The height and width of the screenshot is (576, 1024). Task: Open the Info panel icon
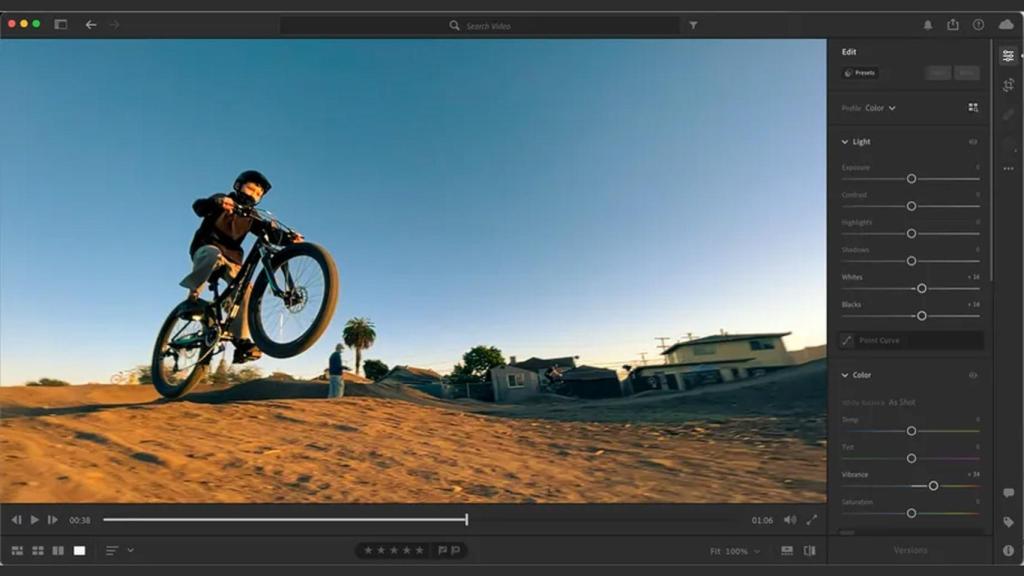point(1008,550)
